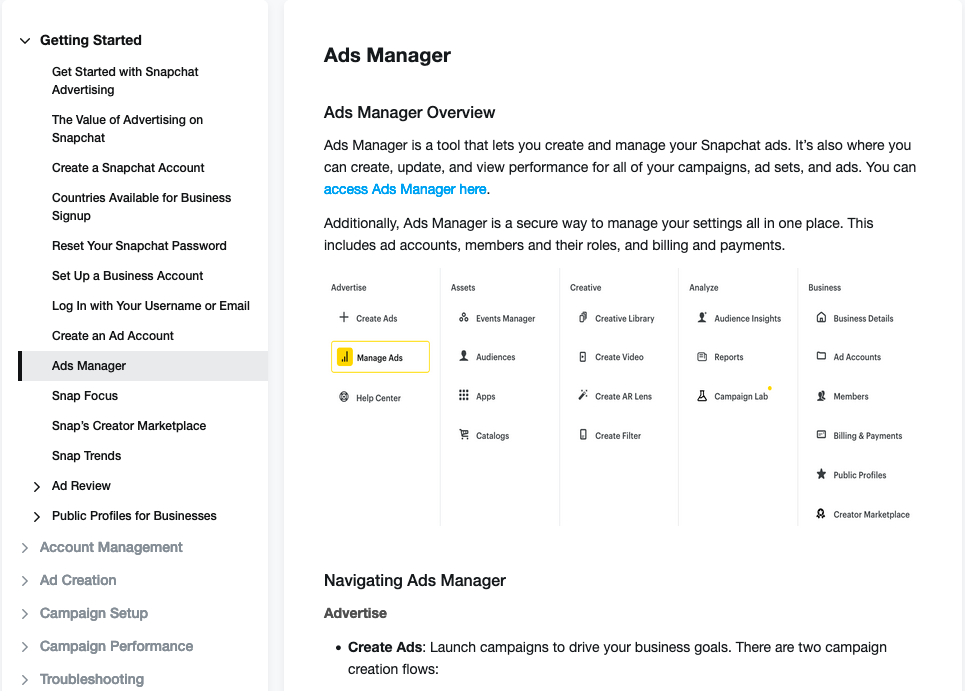Click the Members icon
The image size is (965, 691).
821,396
